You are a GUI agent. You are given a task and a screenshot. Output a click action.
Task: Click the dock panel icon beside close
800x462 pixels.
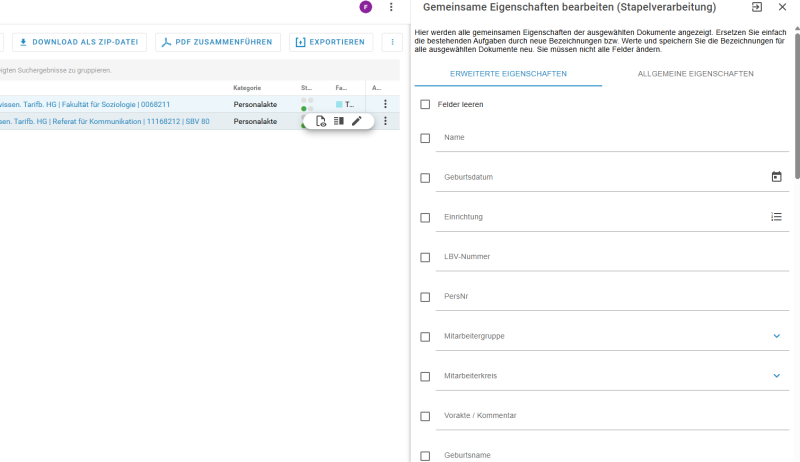tap(757, 7)
